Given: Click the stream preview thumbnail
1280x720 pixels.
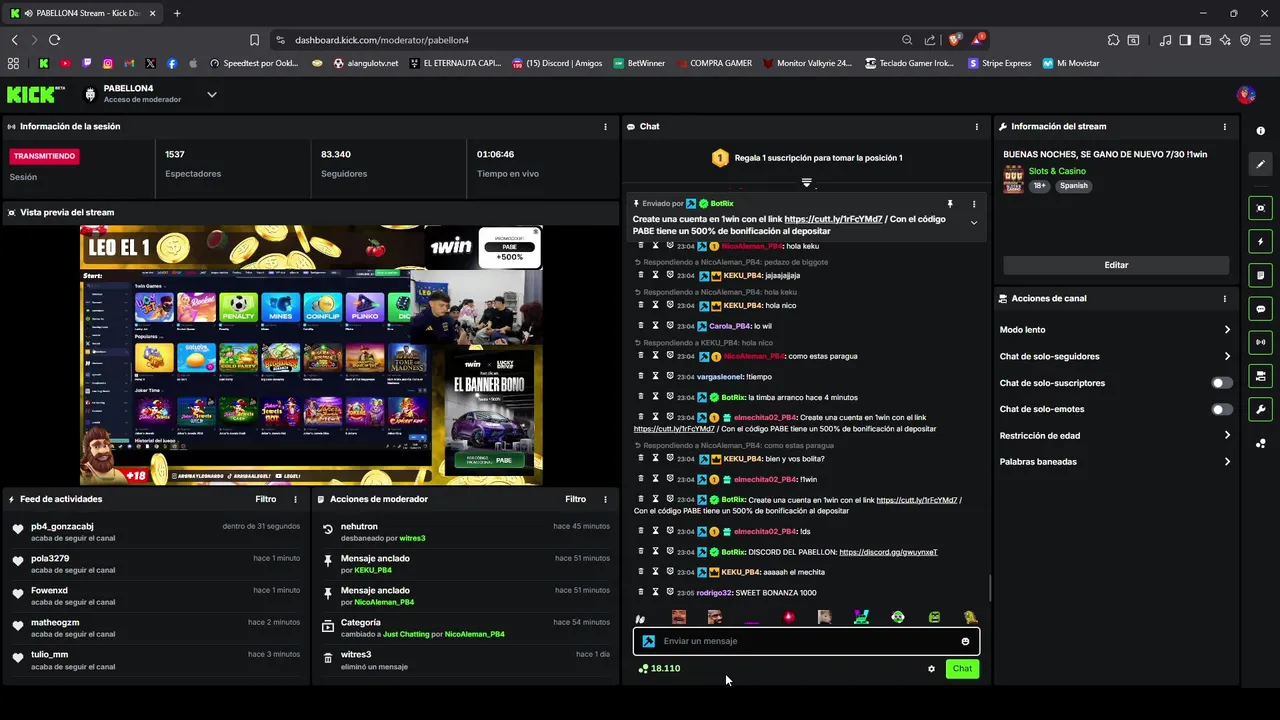Looking at the screenshot, I should (x=311, y=355).
